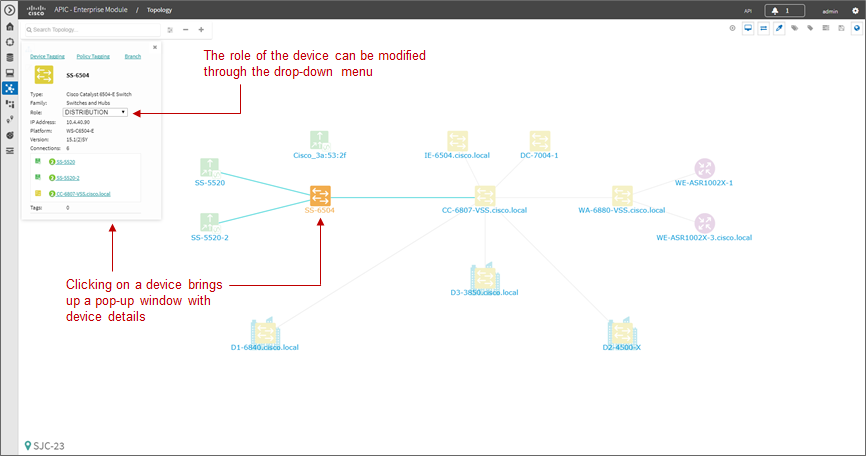Image resolution: width=866 pixels, height=456 pixels.
Task: Open the SS-5520-2 connection link
Action: [67, 178]
